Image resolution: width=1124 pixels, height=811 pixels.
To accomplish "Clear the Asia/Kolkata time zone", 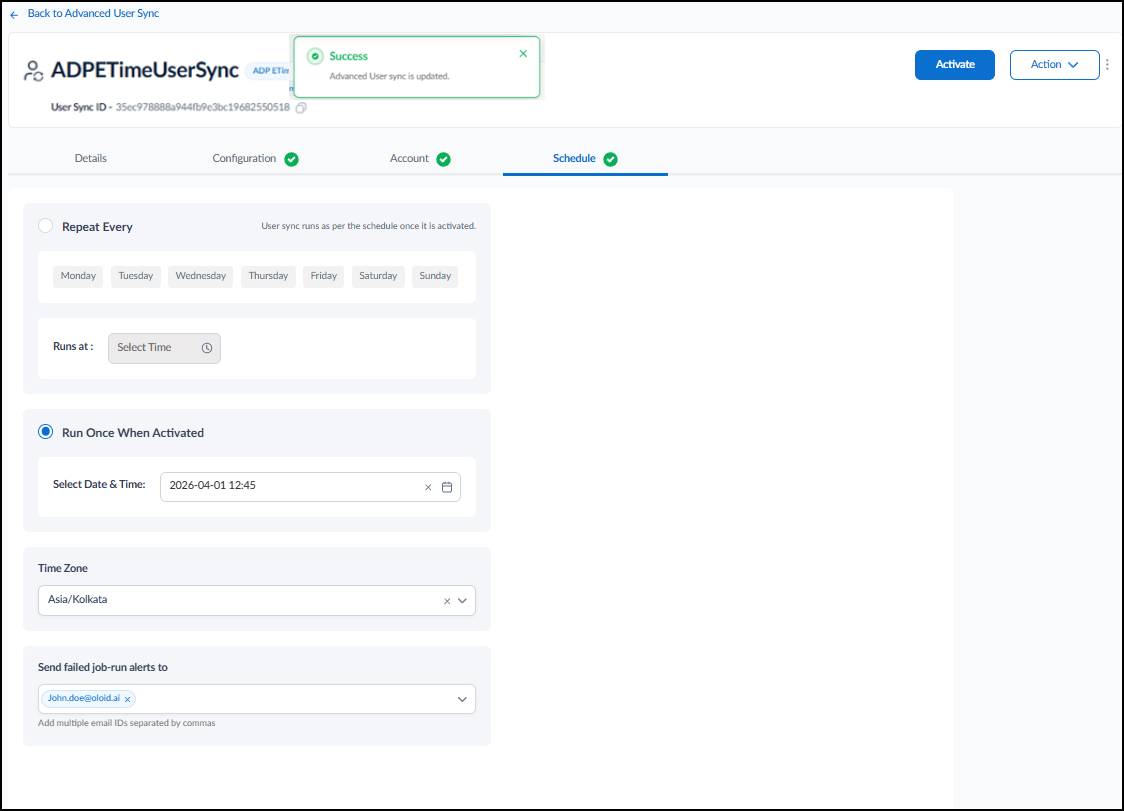I will (447, 601).
